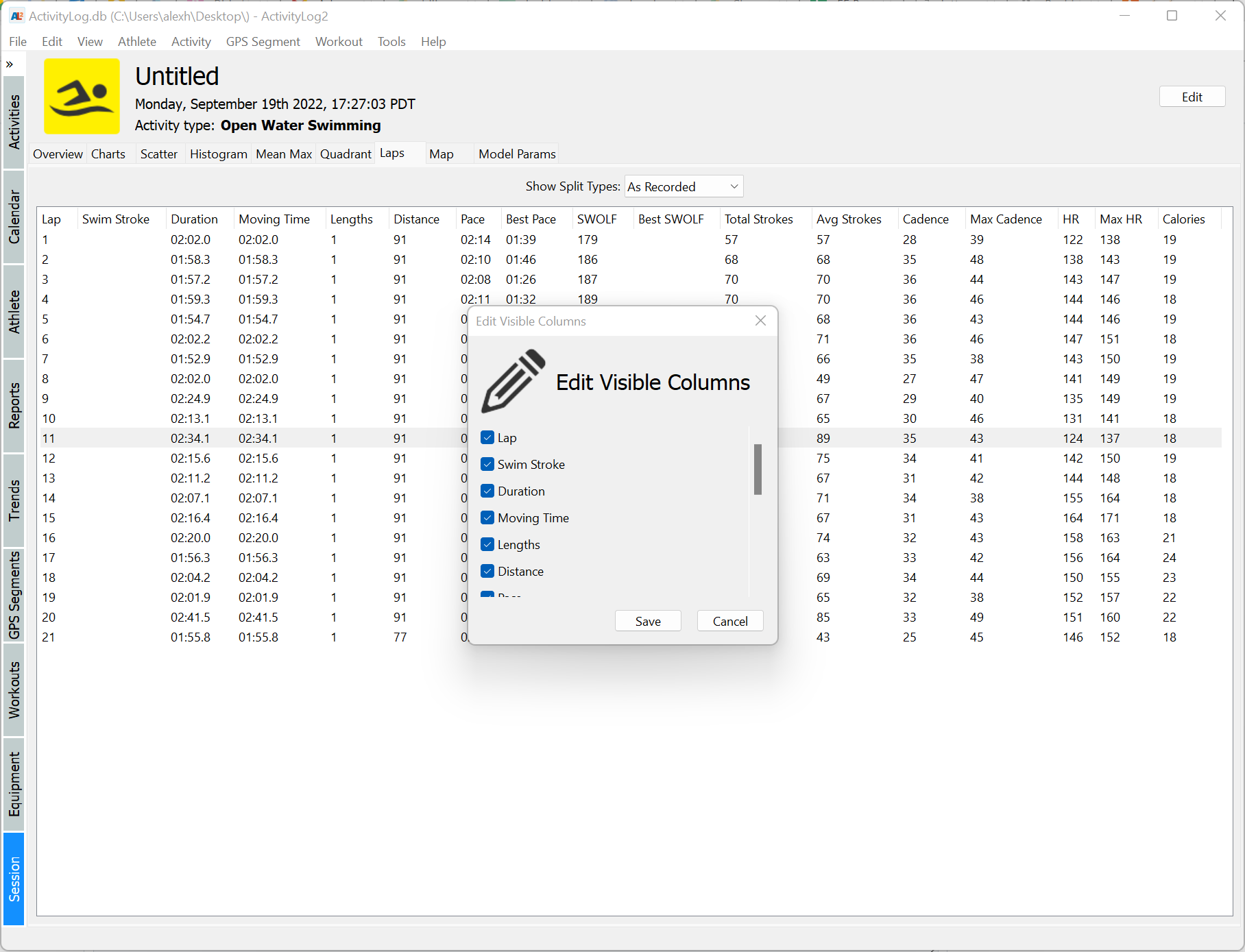Open the Tools menu
Image resolution: width=1245 pixels, height=952 pixels.
[391, 42]
